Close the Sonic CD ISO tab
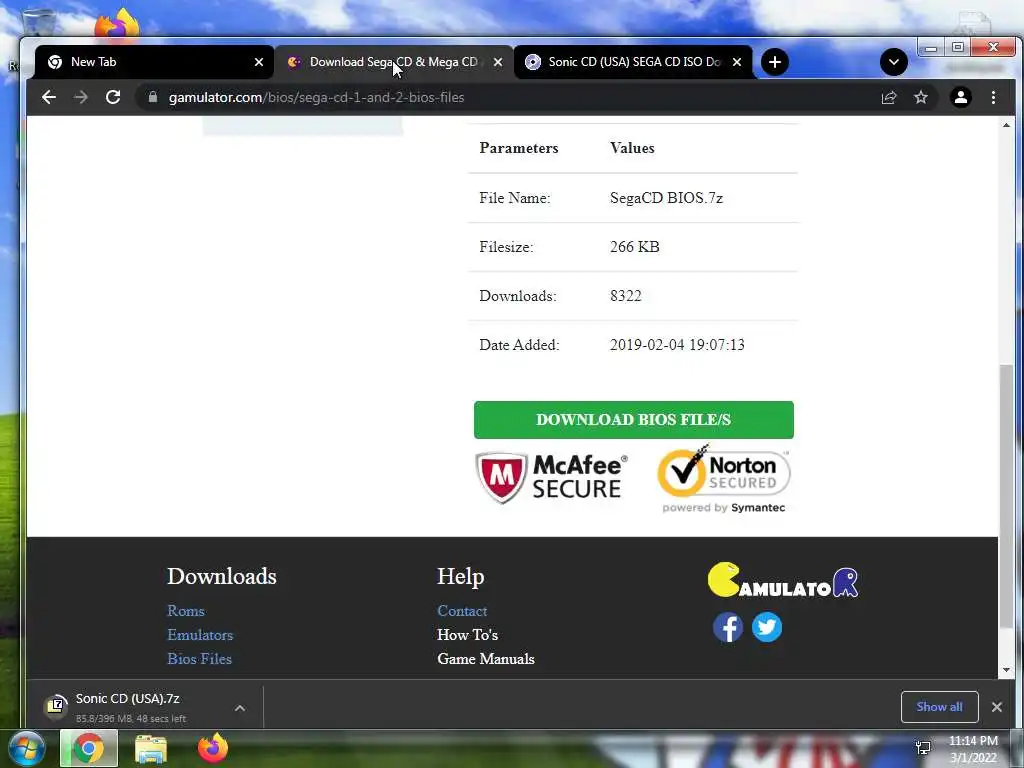The width and height of the screenshot is (1024, 768). click(x=737, y=62)
